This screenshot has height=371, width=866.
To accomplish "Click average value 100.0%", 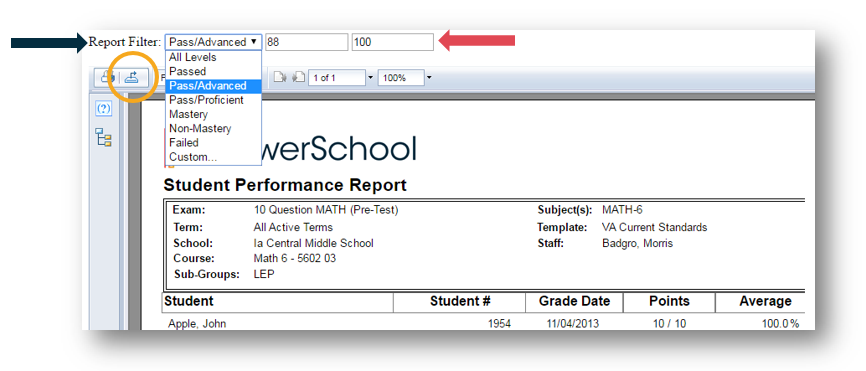I will pyautogui.click(x=780, y=324).
